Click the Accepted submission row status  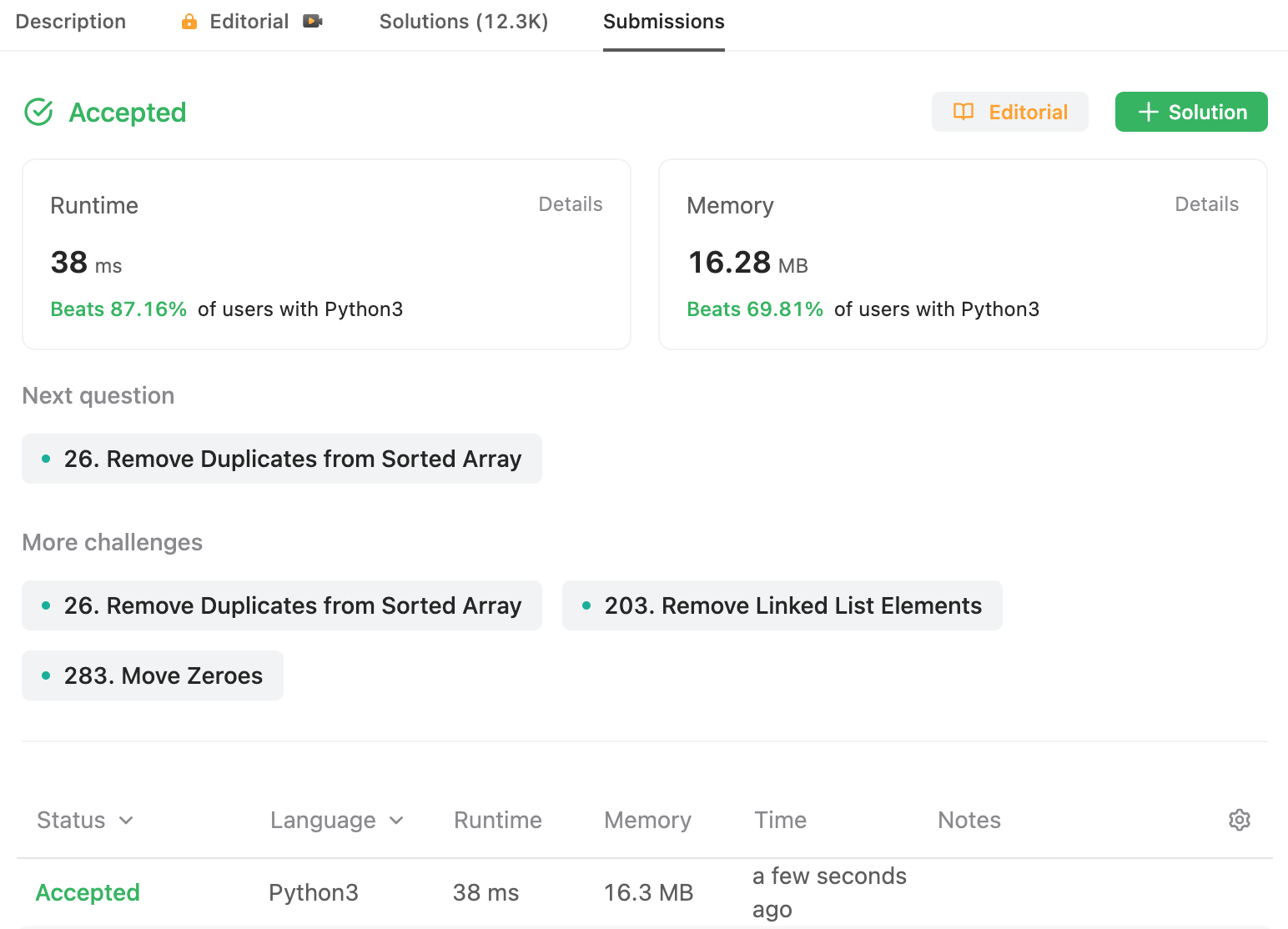click(x=88, y=892)
